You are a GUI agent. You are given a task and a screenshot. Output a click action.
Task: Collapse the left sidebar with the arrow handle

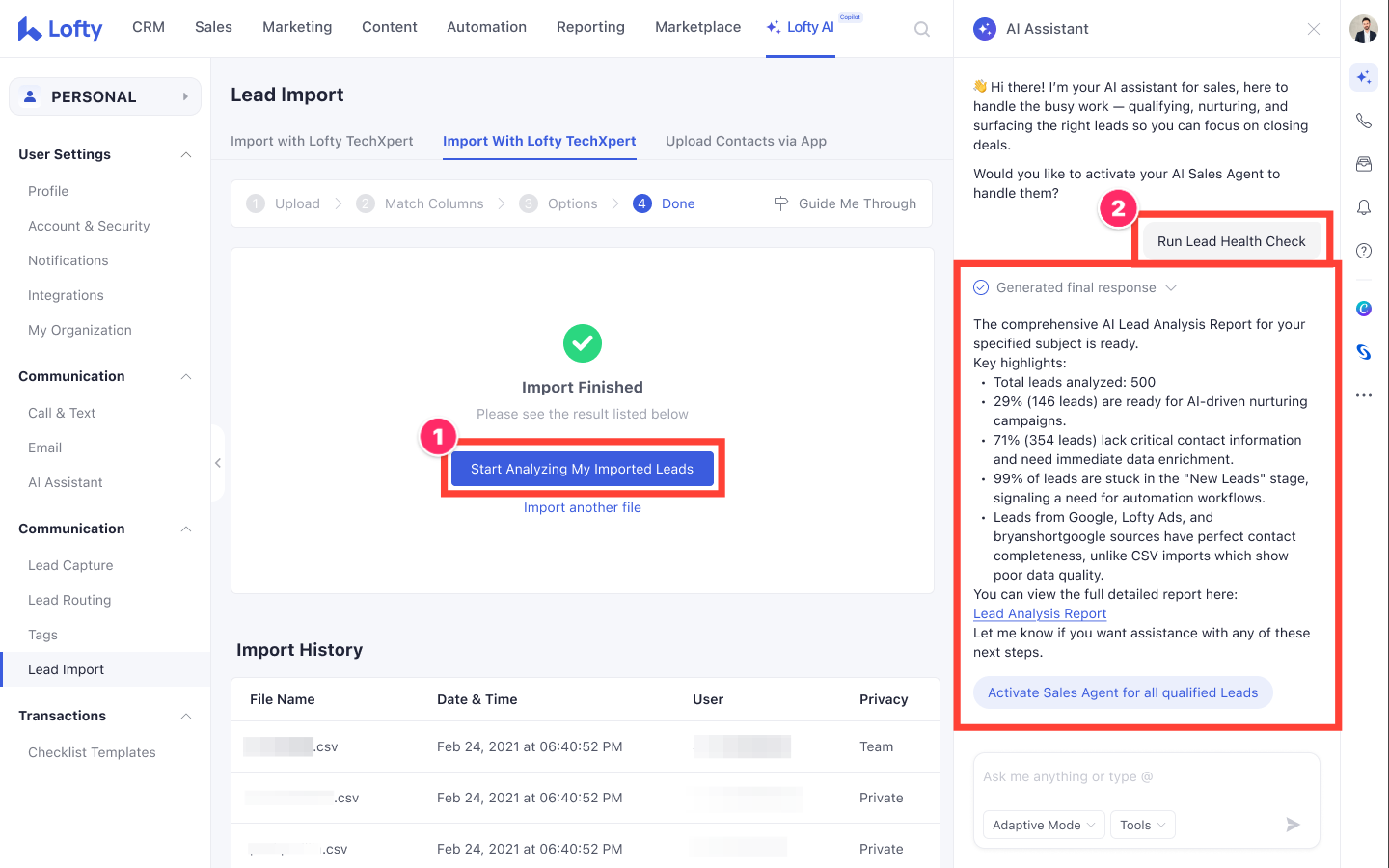point(218,463)
